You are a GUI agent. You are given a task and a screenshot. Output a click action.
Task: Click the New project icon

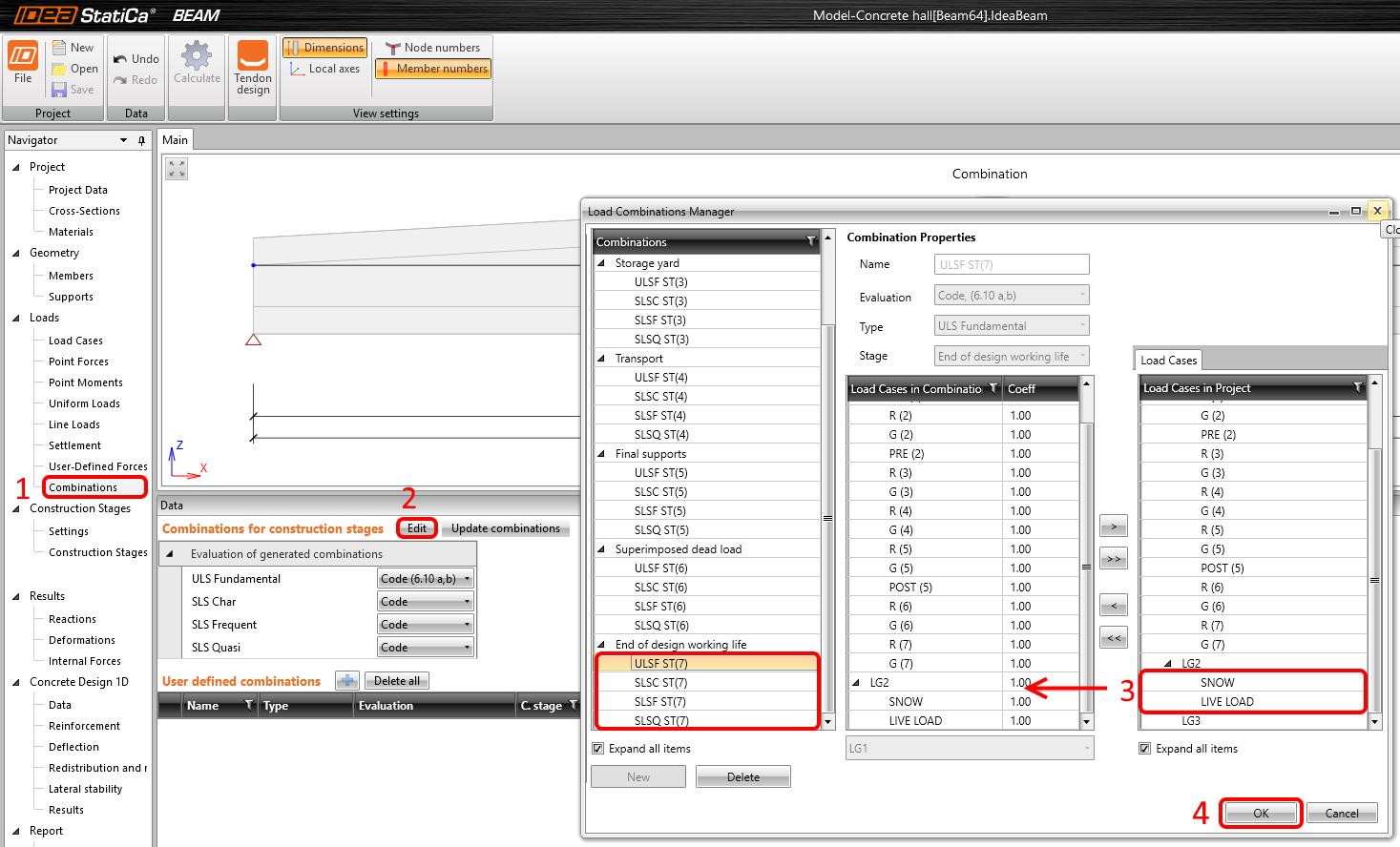click(59, 48)
